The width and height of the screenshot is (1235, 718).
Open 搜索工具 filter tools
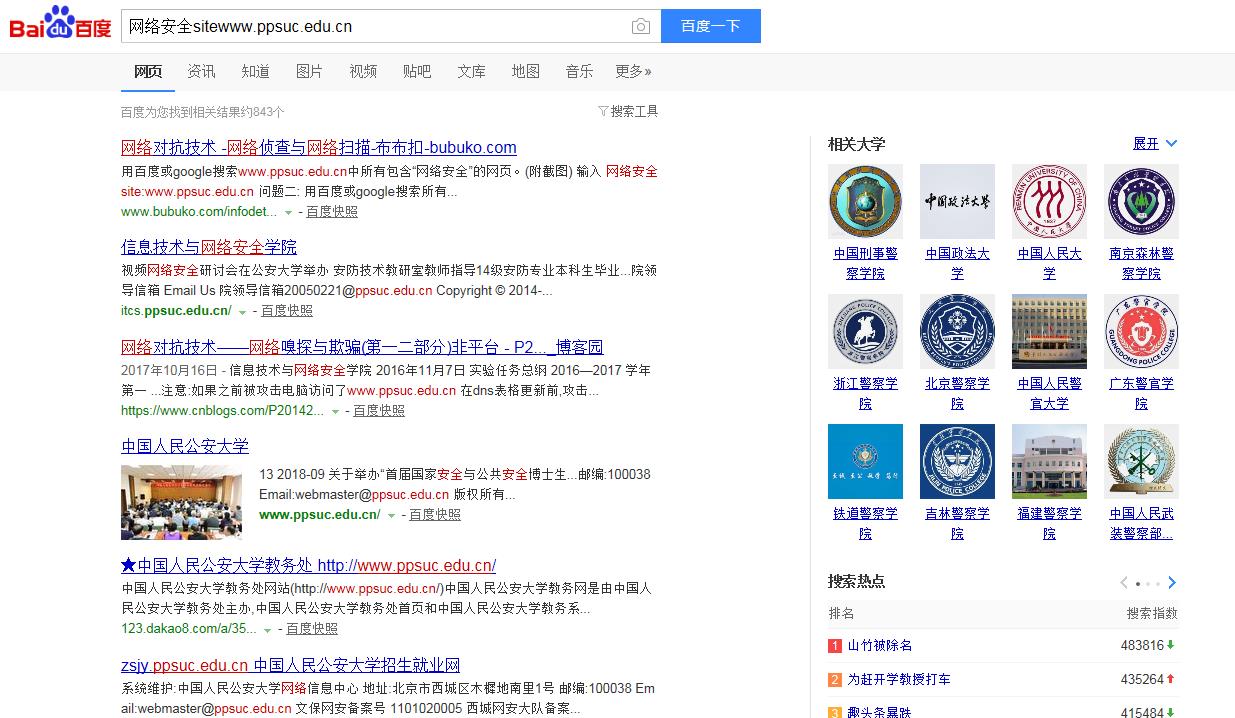pos(628,111)
